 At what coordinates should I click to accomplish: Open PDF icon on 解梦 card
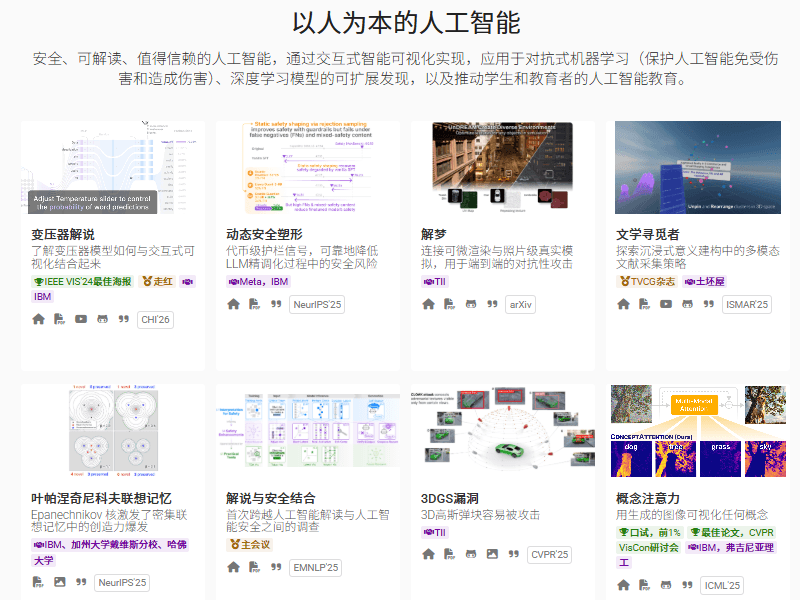pyautogui.click(x=449, y=305)
